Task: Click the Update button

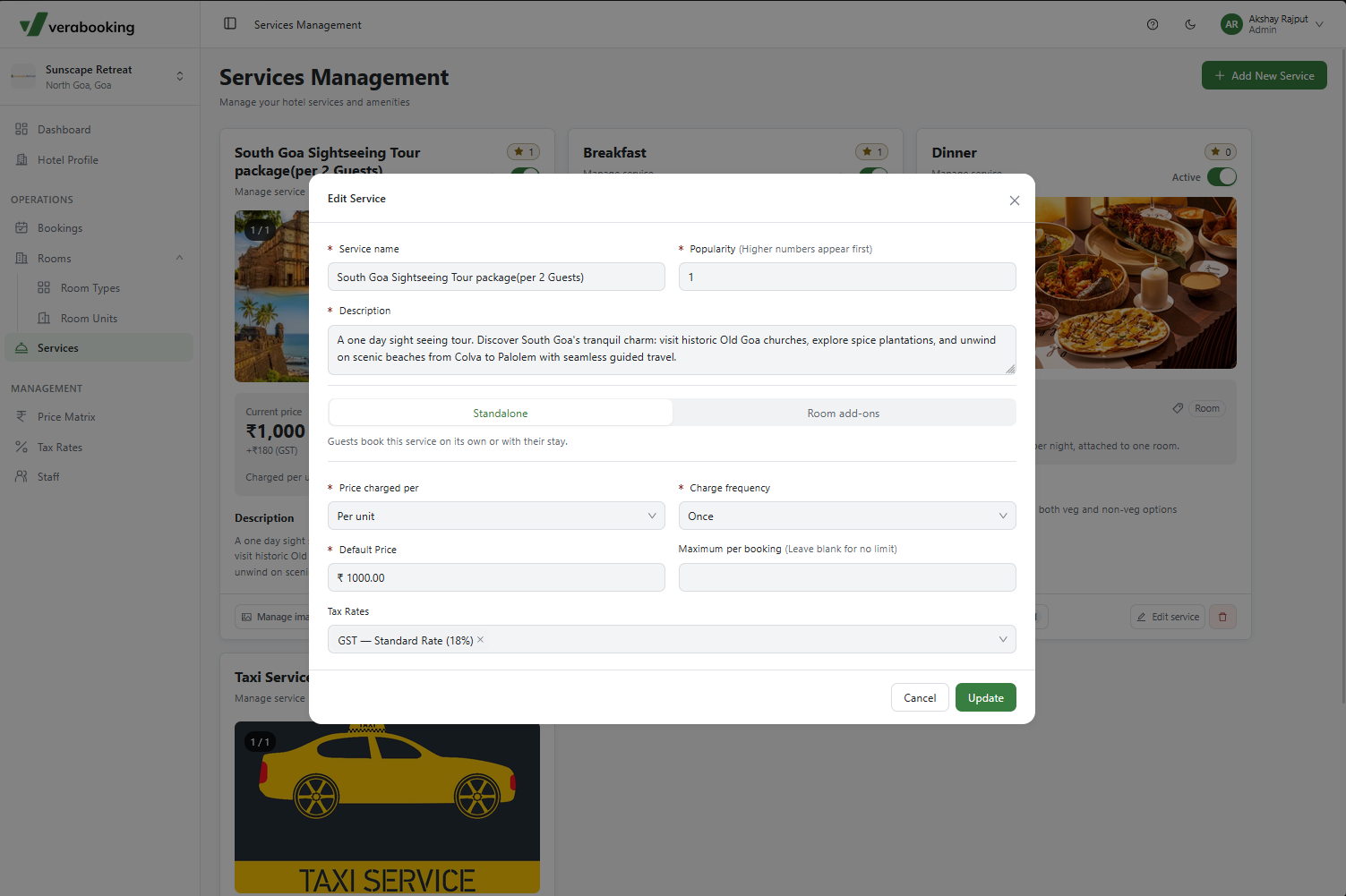Action: pyautogui.click(x=986, y=698)
